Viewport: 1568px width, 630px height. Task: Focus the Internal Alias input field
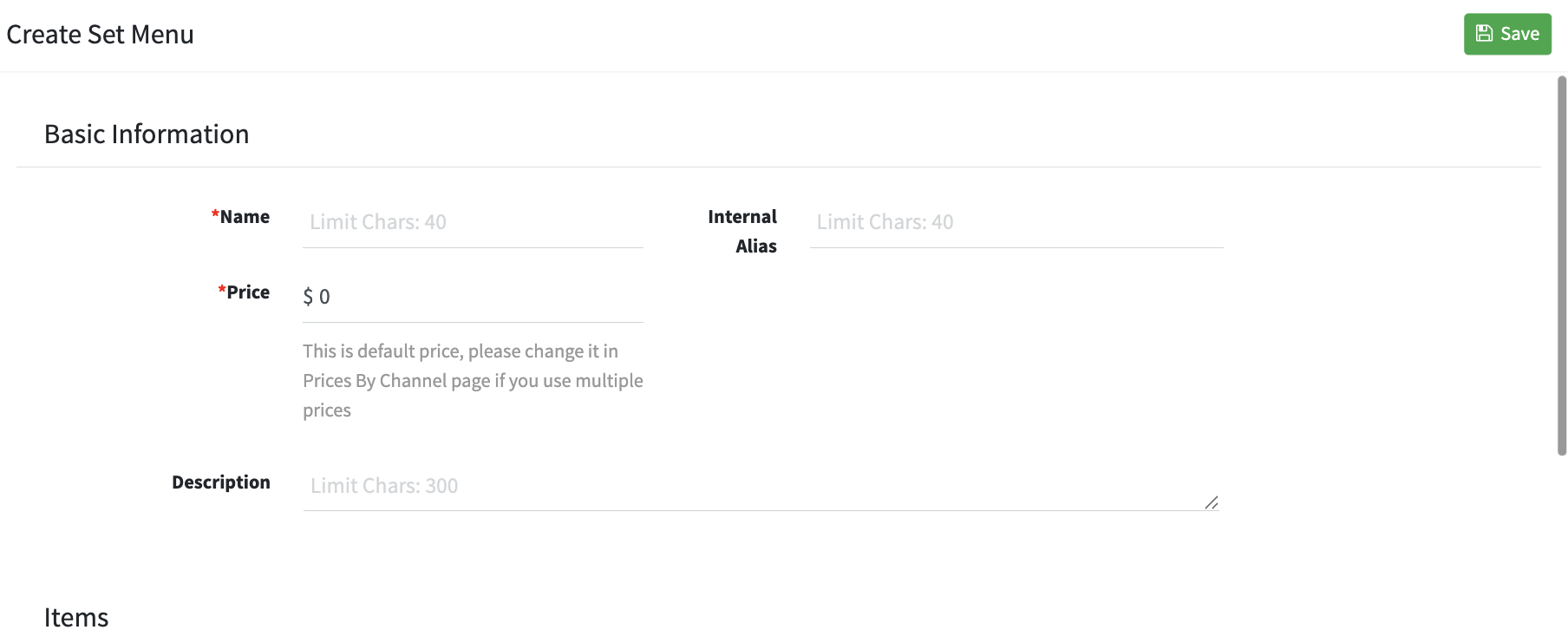[1016, 222]
